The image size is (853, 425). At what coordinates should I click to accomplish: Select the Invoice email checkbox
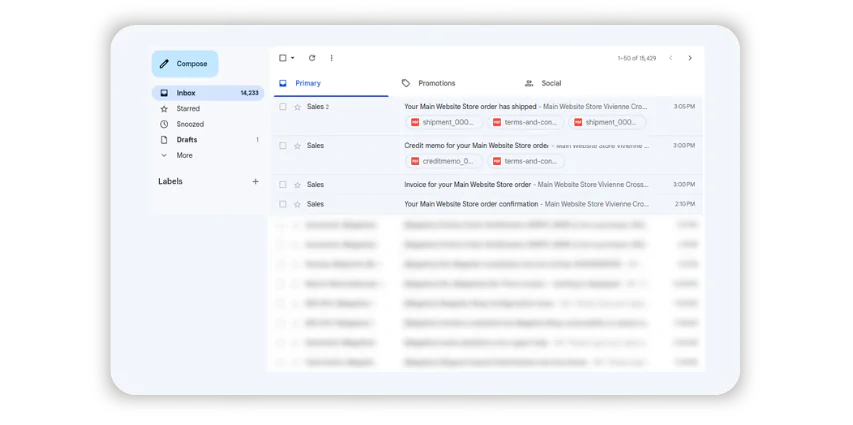282,184
